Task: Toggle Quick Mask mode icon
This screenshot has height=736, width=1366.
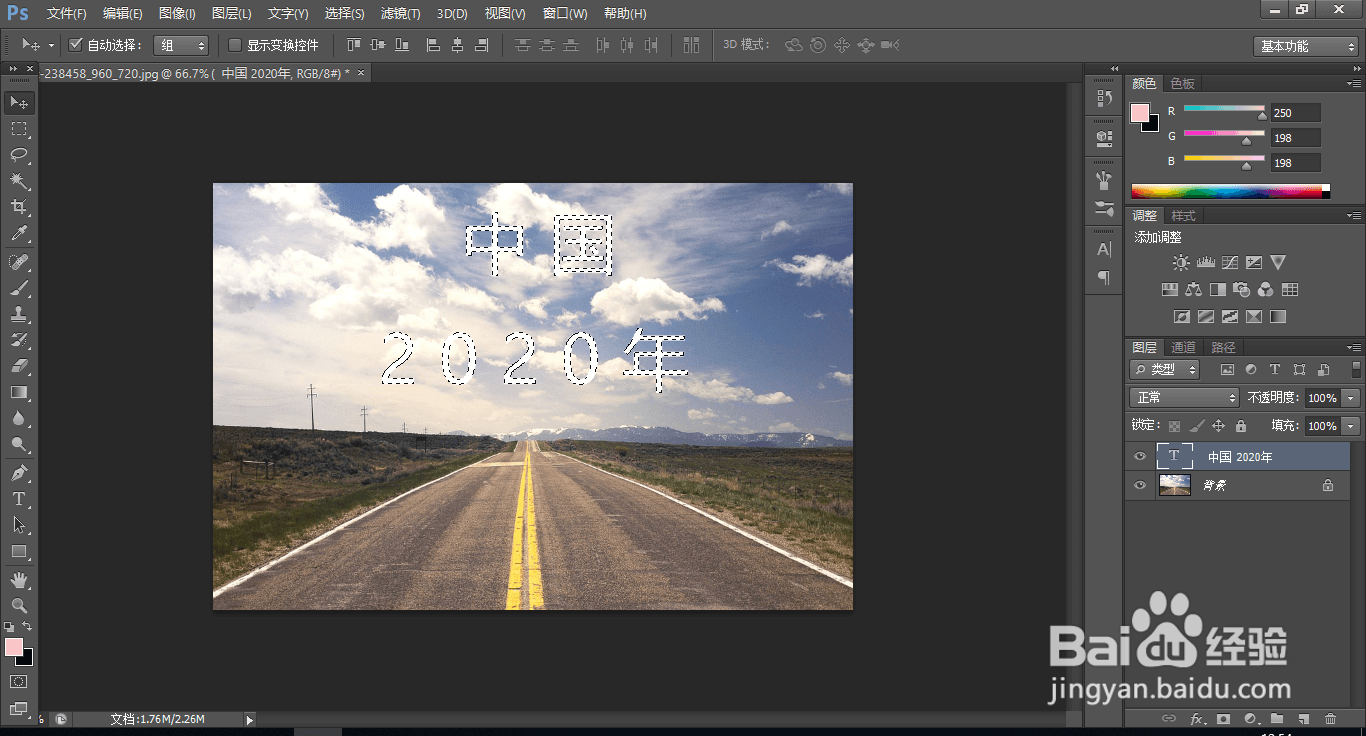Action: (19, 682)
